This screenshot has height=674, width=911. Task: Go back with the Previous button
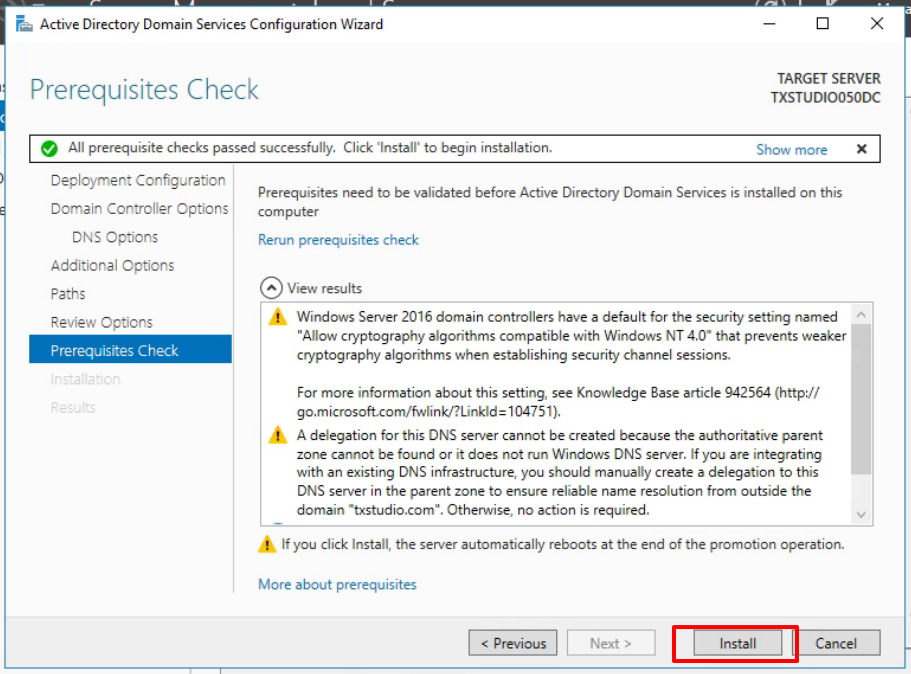coord(513,643)
